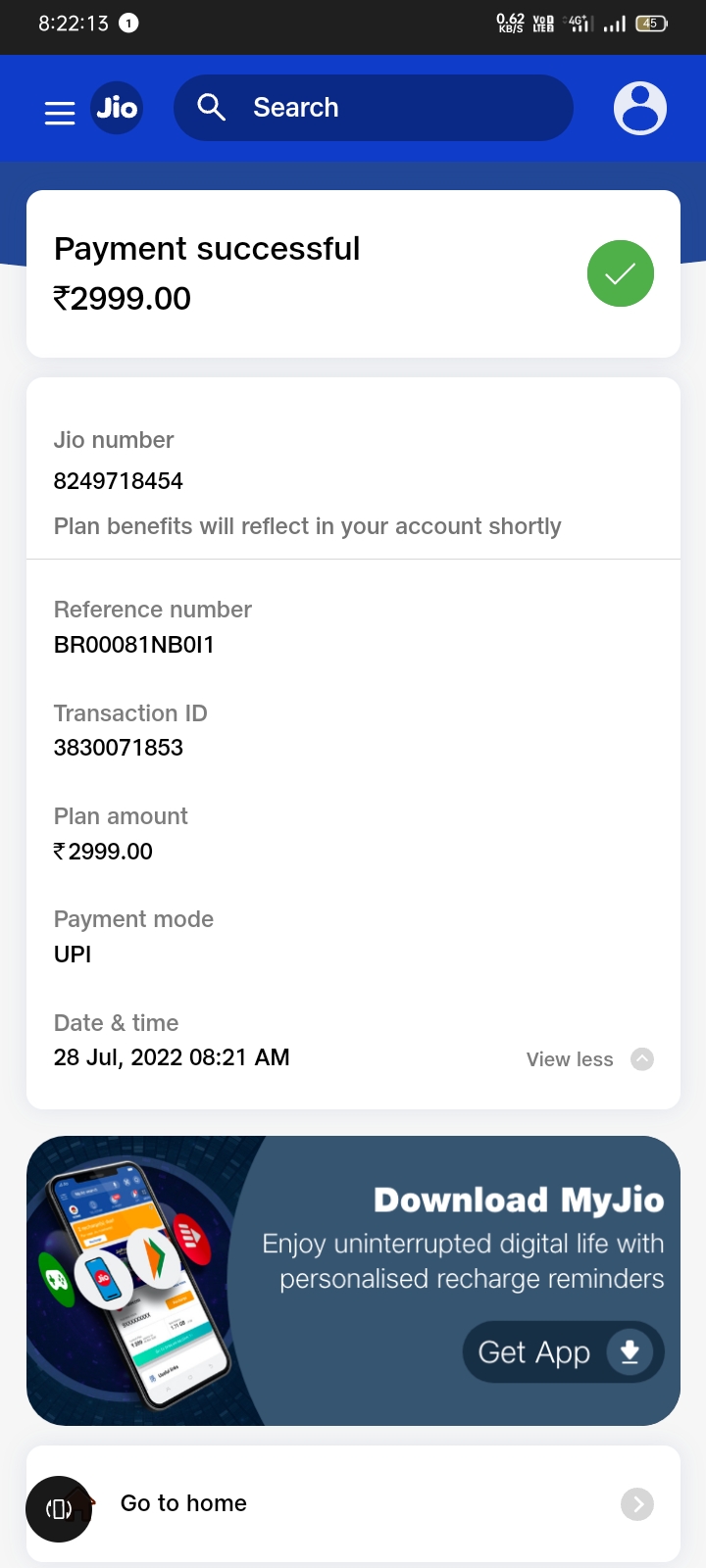This screenshot has height=1568, width=706.
Task: Tap the battery indicator in status bar
Action: (x=651, y=24)
